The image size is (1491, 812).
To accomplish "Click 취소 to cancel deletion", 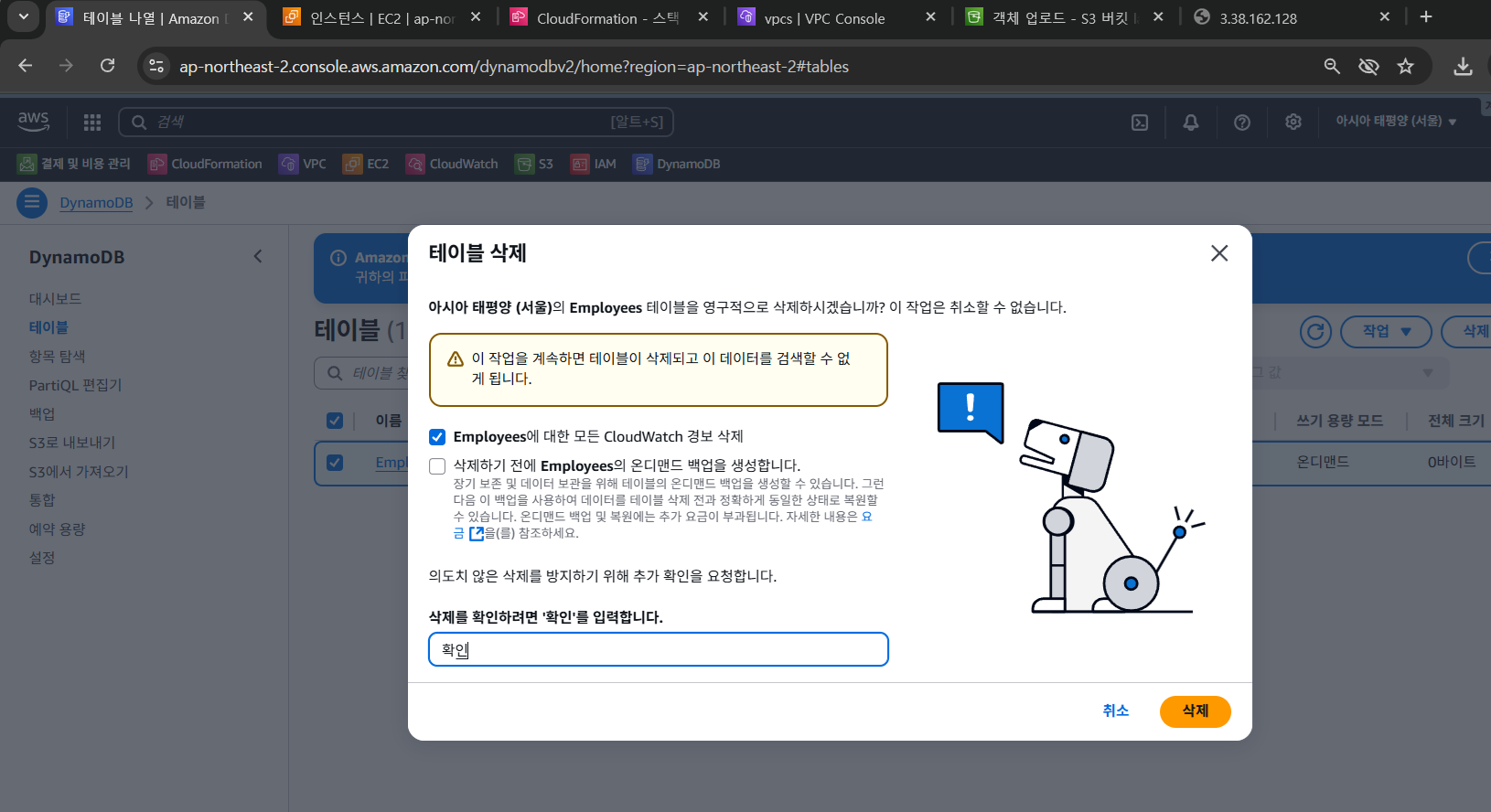I will tap(1116, 711).
